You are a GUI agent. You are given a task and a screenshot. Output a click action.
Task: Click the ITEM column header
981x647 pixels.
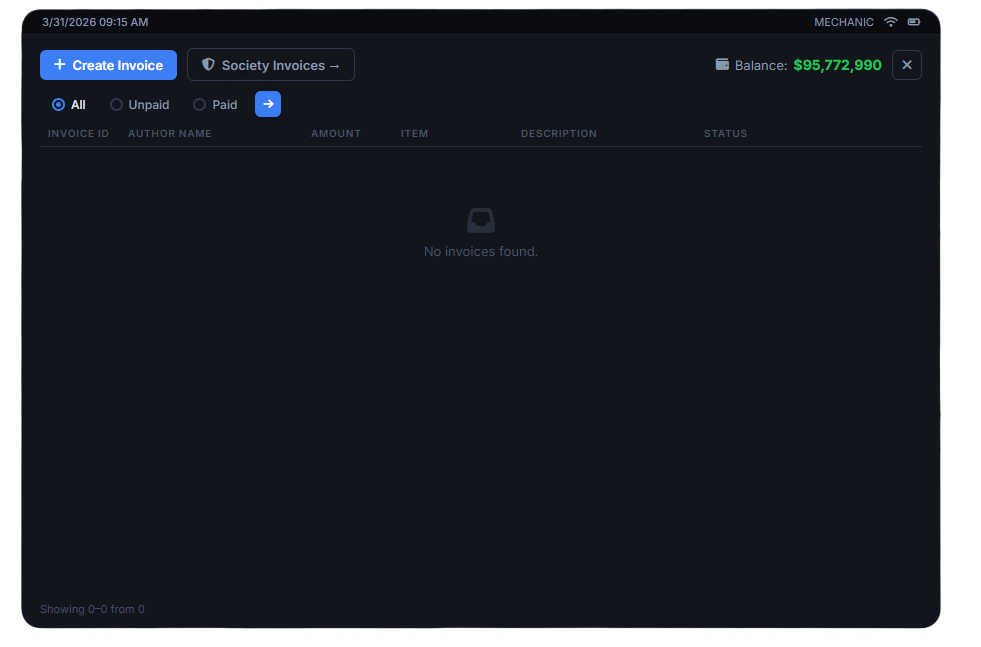[x=414, y=133]
